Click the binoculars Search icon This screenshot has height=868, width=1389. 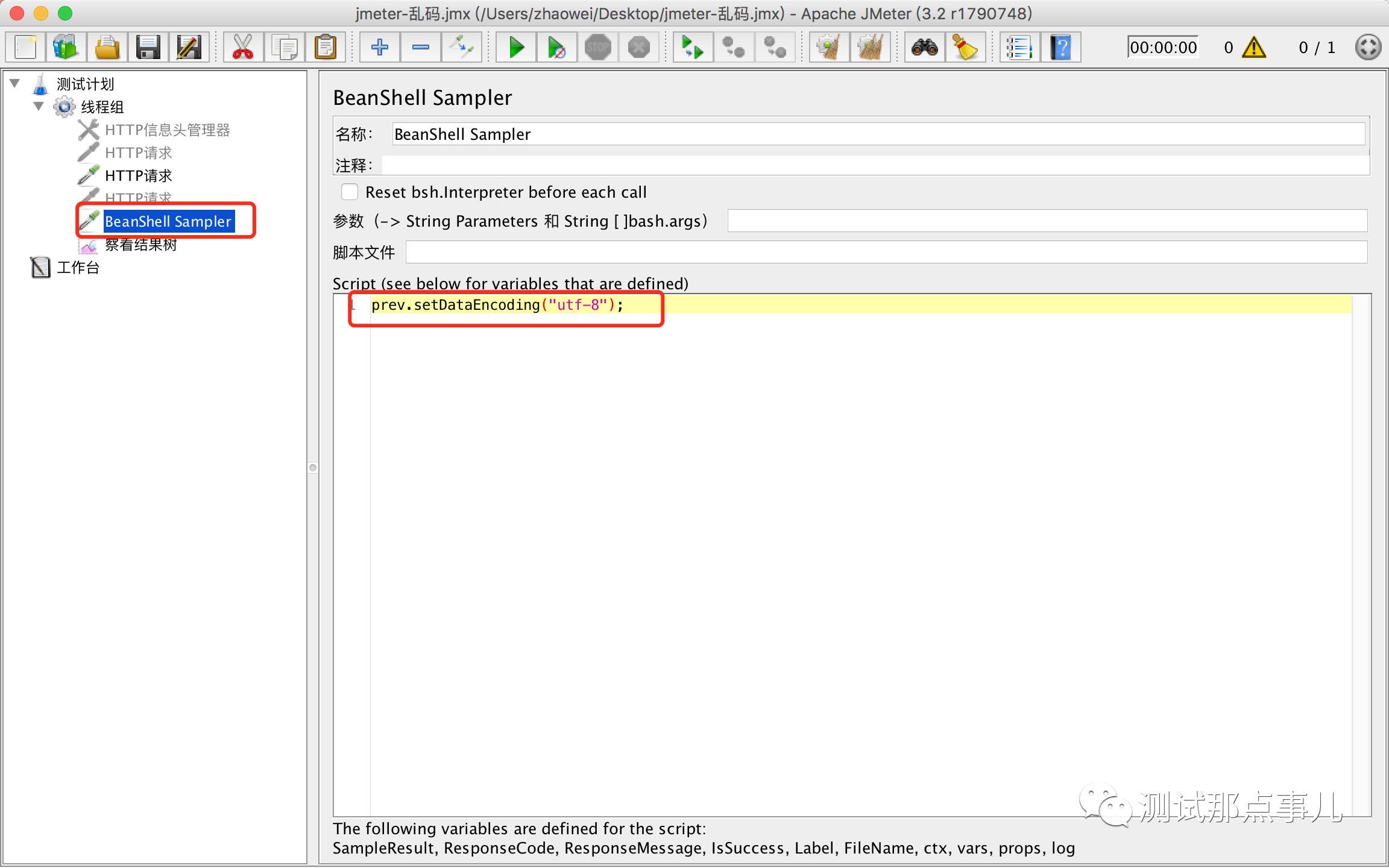coord(924,47)
